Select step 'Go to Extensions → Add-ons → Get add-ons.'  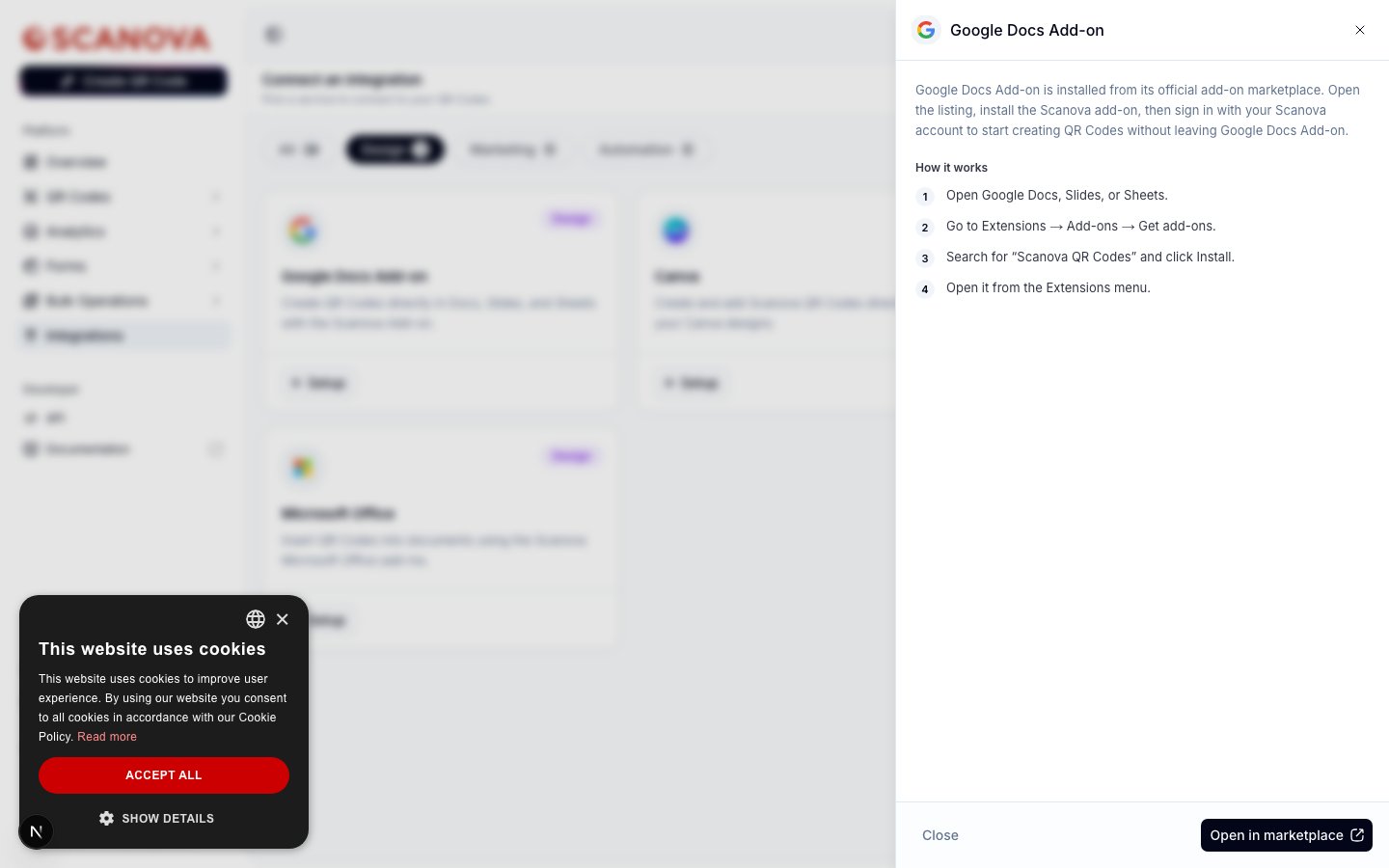tap(1080, 227)
